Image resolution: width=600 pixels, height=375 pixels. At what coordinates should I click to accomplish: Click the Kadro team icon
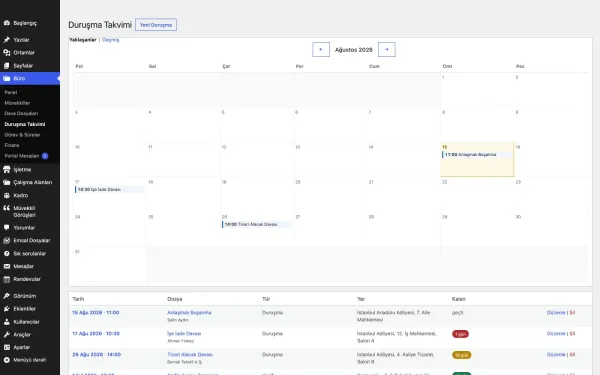click(x=7, y=196)
